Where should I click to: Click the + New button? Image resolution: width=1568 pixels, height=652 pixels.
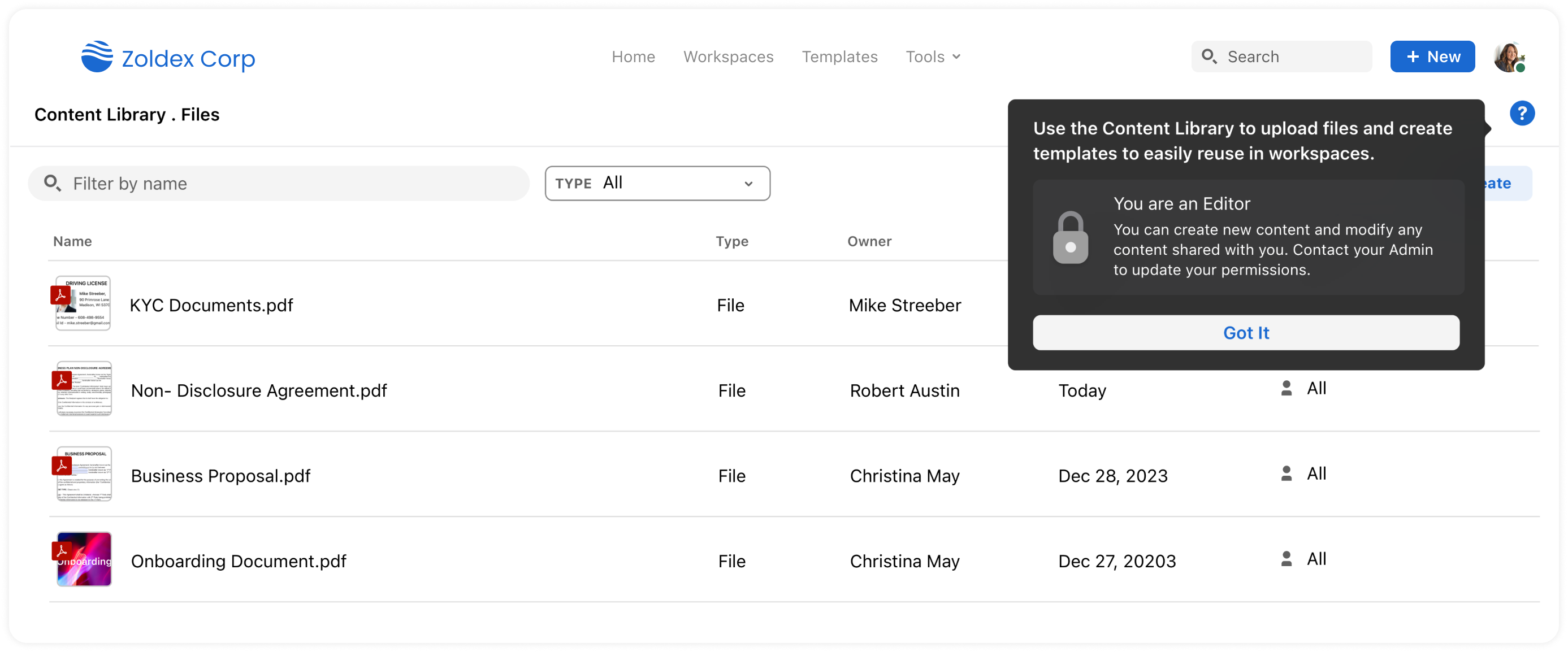tap(1432, 56)
